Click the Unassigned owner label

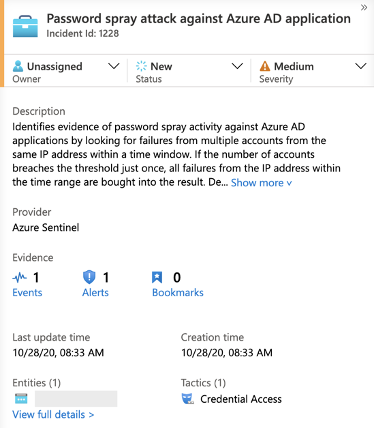[x=55, y=66]
